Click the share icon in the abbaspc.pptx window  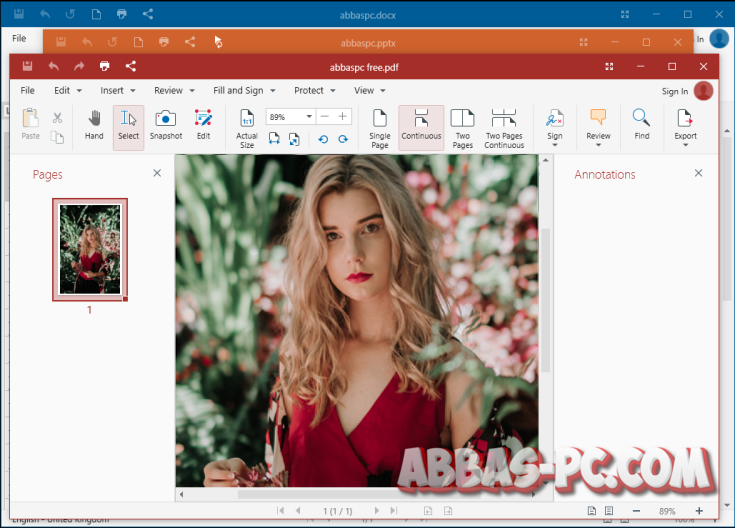coord(190,42)
